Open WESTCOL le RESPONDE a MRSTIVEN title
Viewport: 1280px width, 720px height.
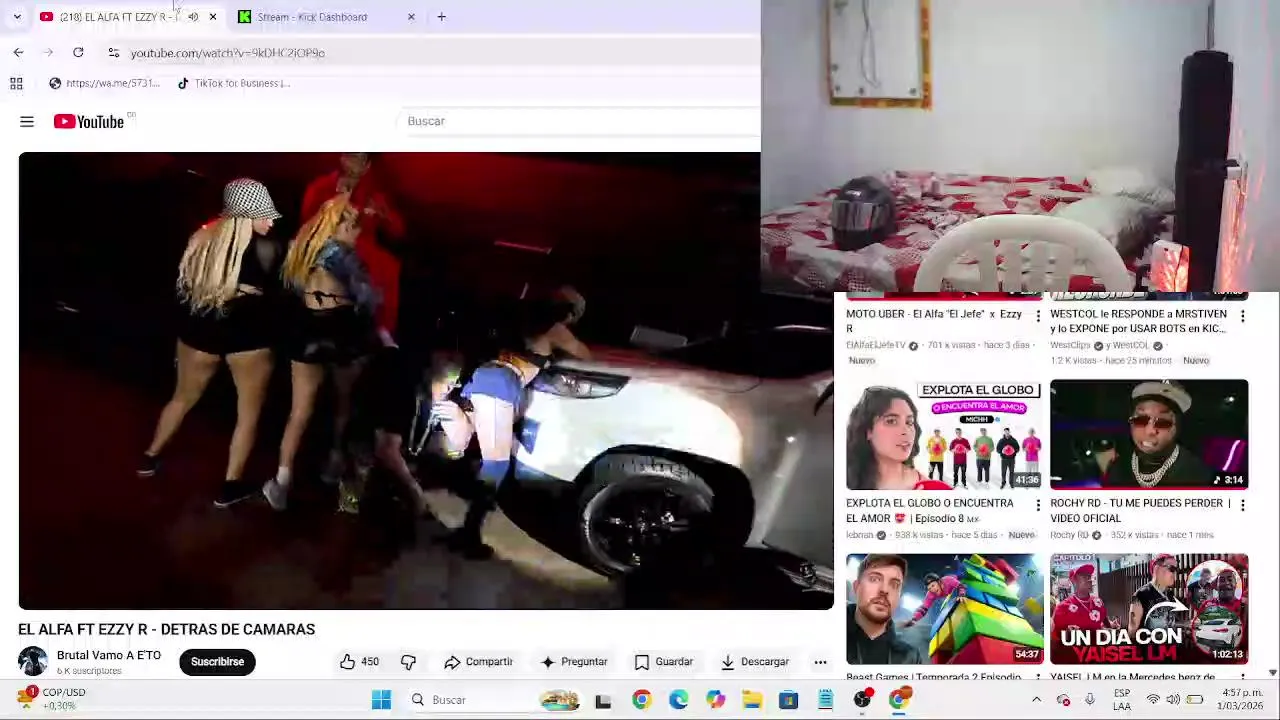pyautogui.click(x=1138, y=321)
